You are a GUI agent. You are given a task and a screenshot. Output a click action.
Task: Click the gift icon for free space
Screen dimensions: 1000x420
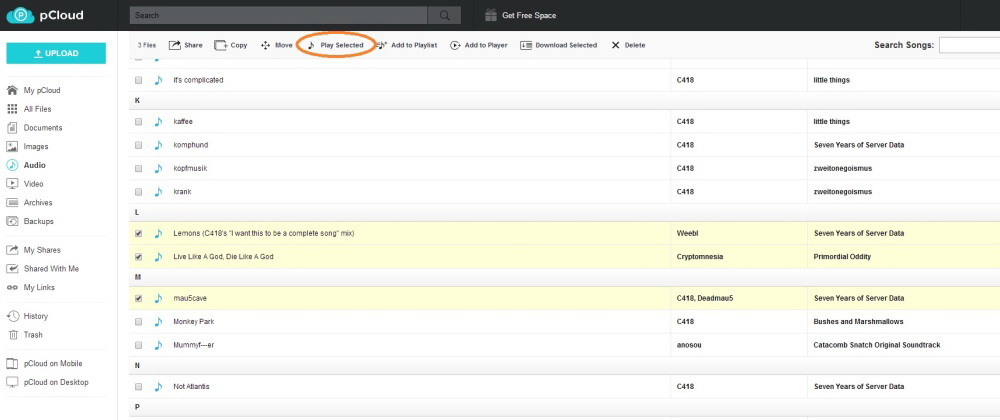(x=490, y=15)
